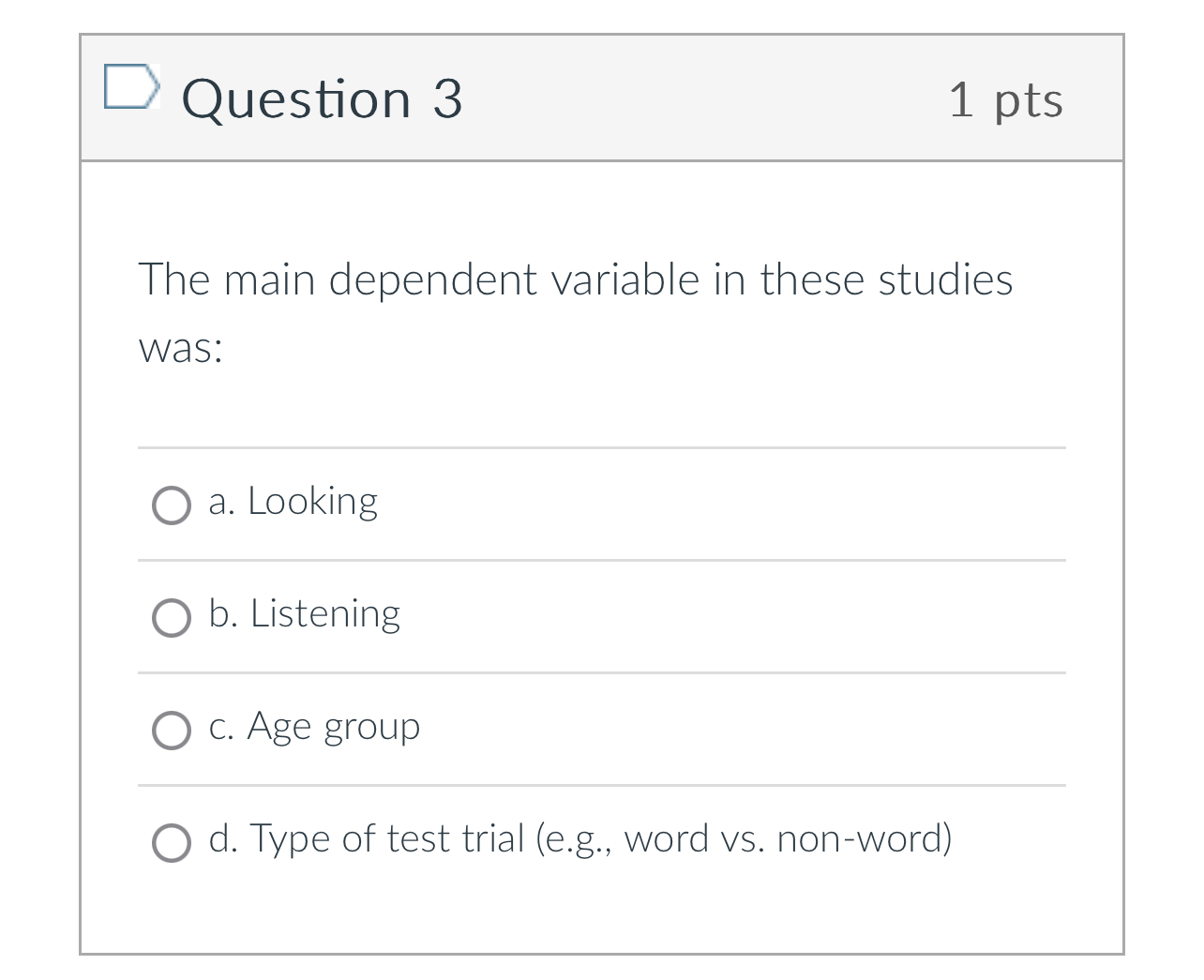
Task: Click the b. Listening answer text
Action: [x=304, y=615]
